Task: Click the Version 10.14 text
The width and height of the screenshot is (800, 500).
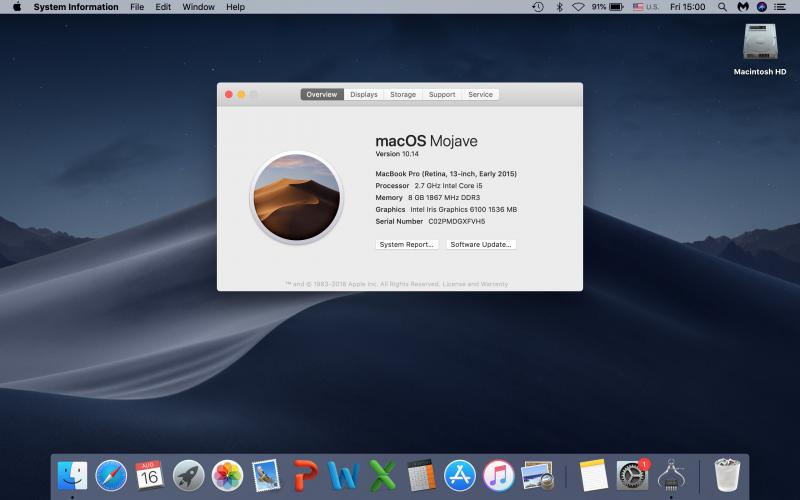Action: click(397, 154)
